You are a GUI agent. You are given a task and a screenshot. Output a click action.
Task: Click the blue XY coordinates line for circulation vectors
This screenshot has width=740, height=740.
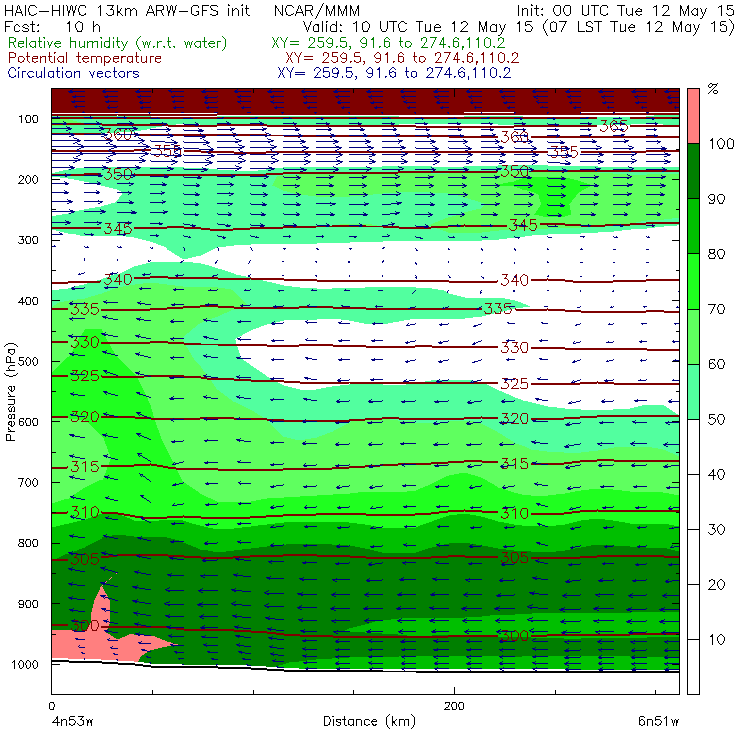(x=394, y=73)
